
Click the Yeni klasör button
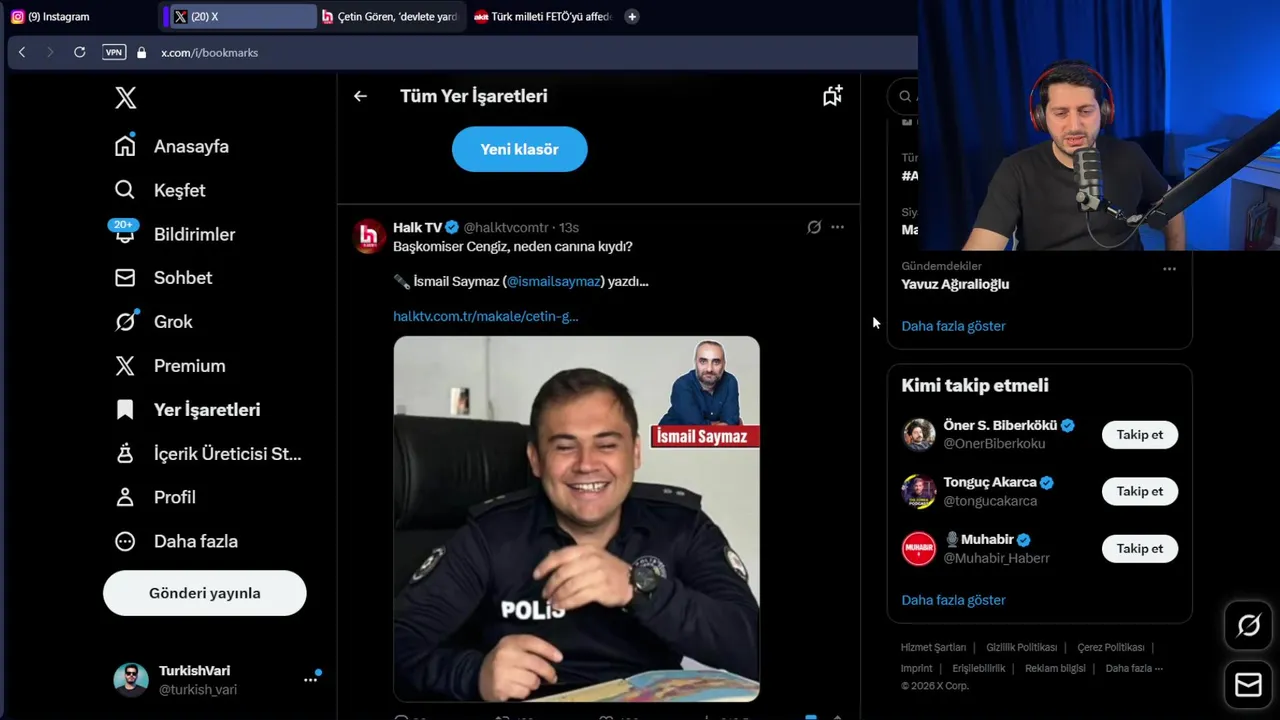point(519,149)
